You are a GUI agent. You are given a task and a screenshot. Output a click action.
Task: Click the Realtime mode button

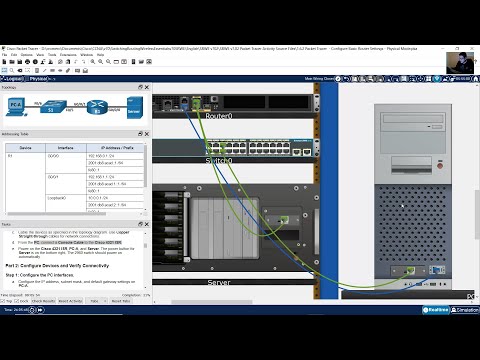tap(436, 310)
